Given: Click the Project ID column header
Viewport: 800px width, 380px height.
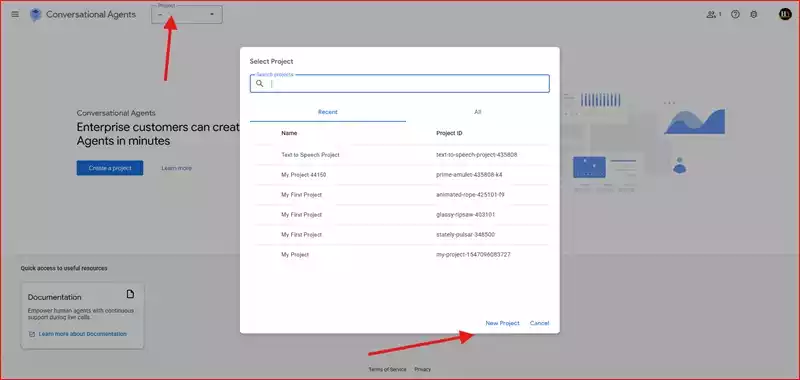Looking at the screenshot, I should [449, 133].
